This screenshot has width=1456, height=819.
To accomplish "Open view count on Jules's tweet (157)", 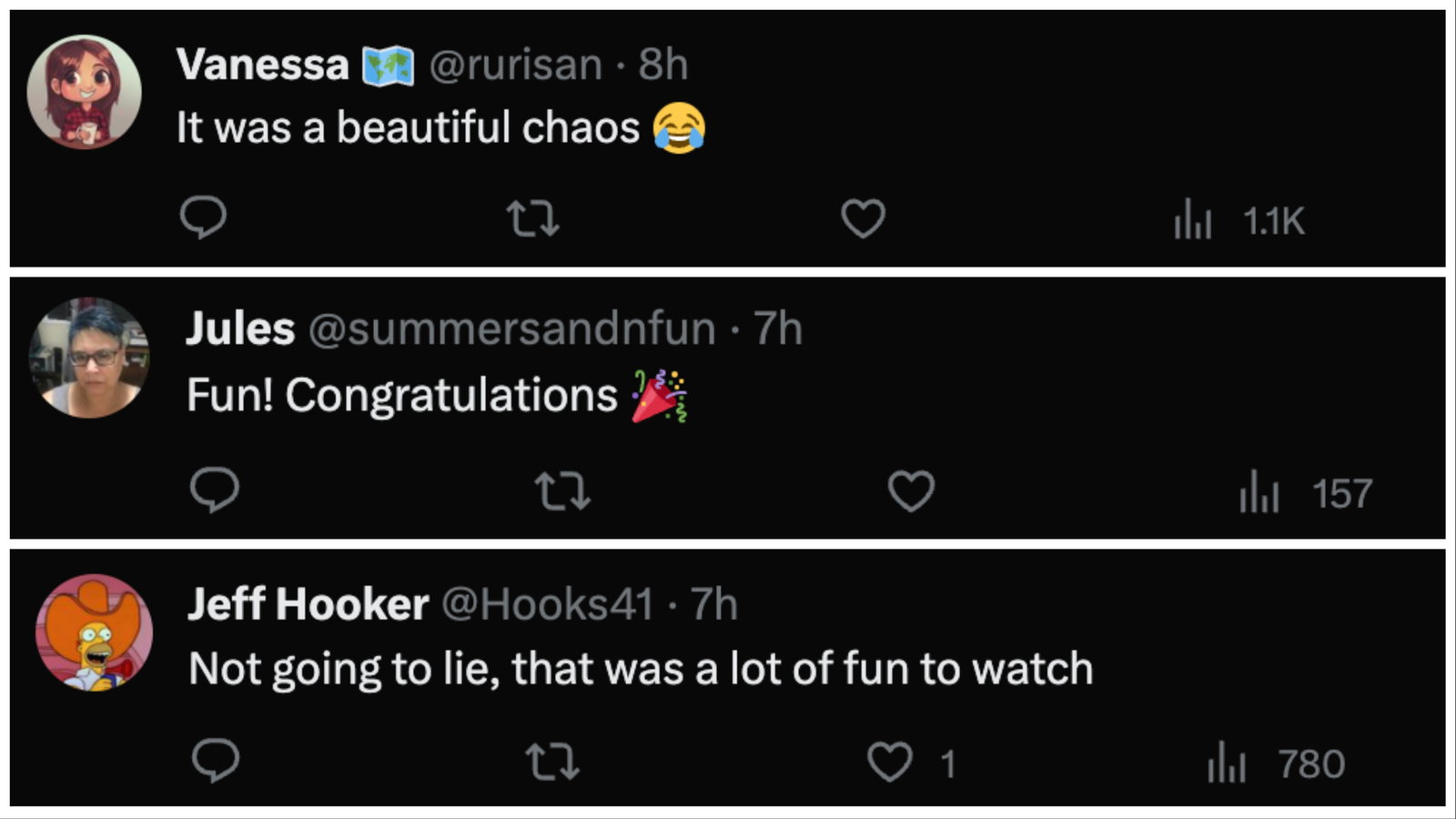I will pyautogui.click(x=1306, y=494).
